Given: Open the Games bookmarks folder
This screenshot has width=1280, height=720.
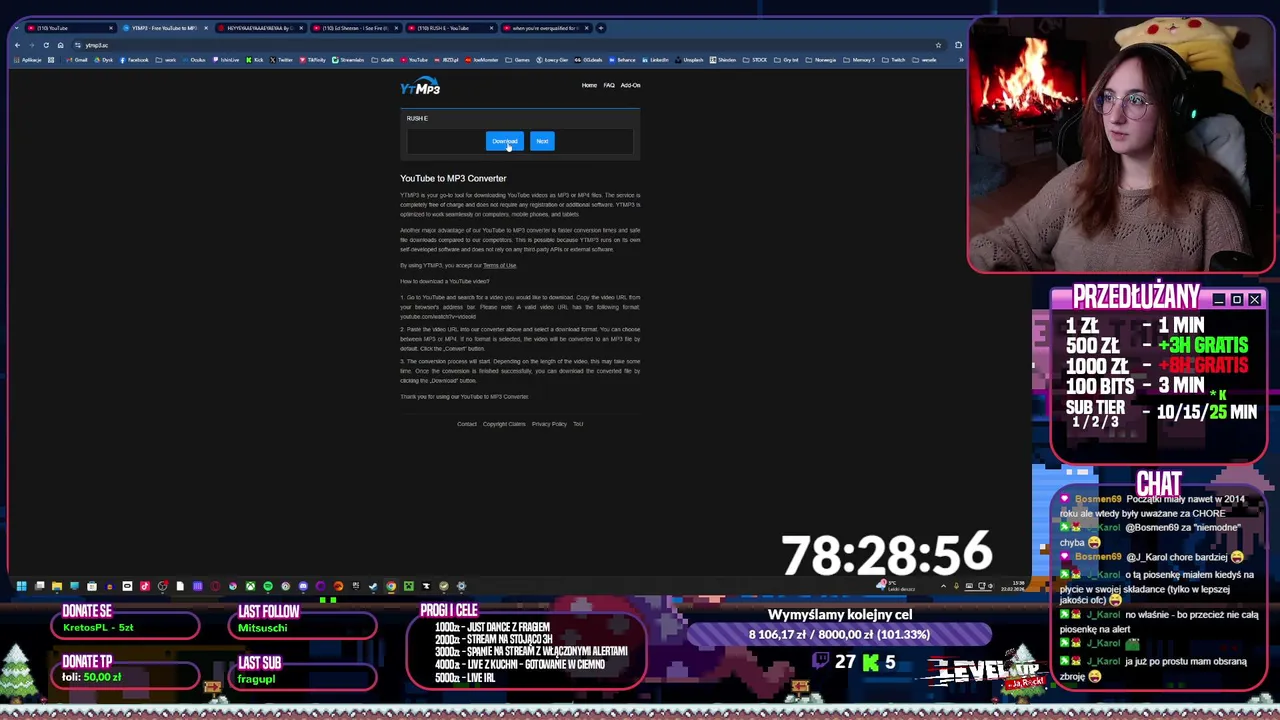Looking at the screenshot, I should [518, 60].
